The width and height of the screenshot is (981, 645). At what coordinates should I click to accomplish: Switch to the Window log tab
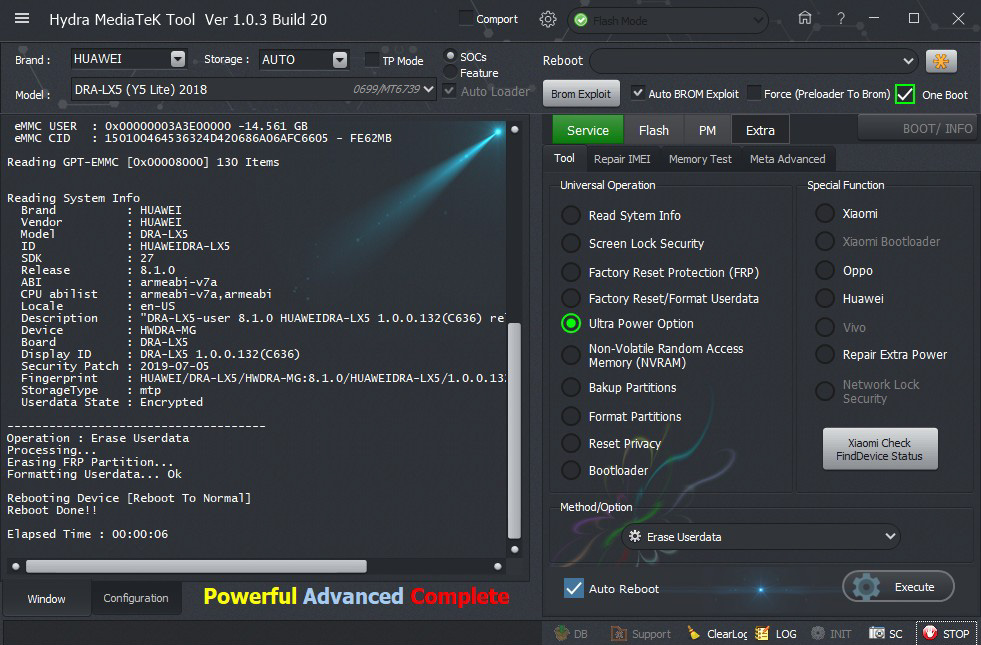click(x=46, y=599)
